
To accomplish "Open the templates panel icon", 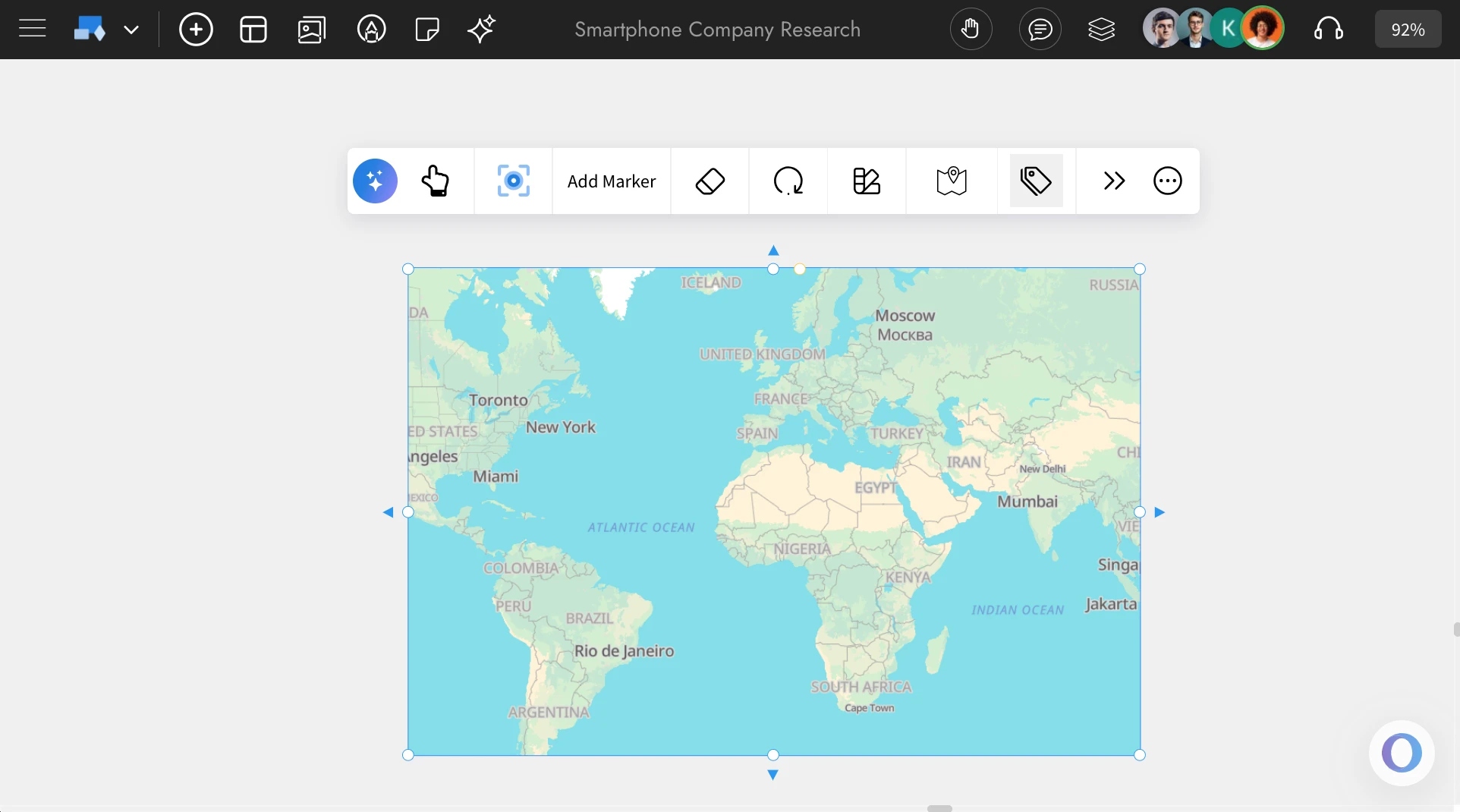I will point(253,29).
